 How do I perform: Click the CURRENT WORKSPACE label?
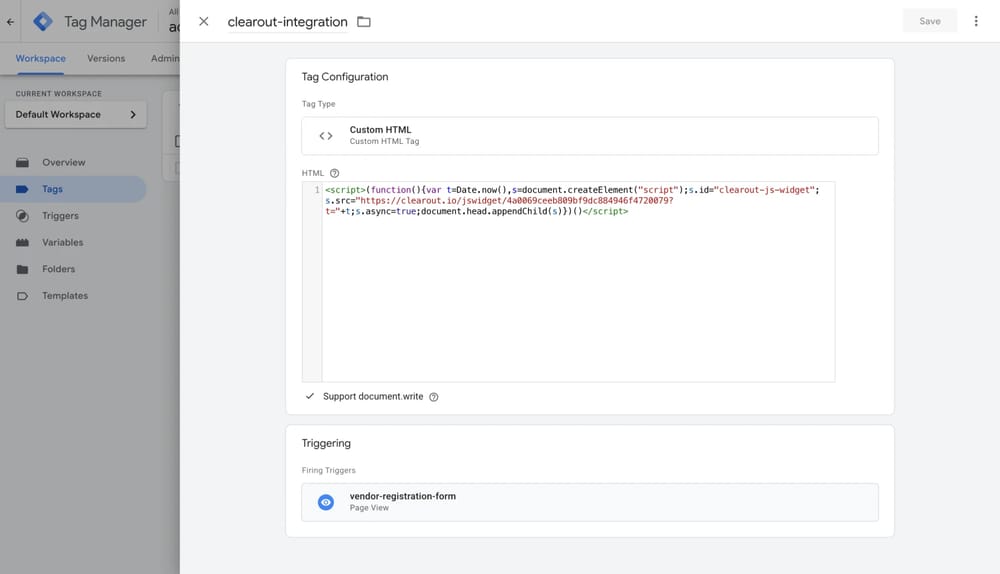click(x=59, y=94)
